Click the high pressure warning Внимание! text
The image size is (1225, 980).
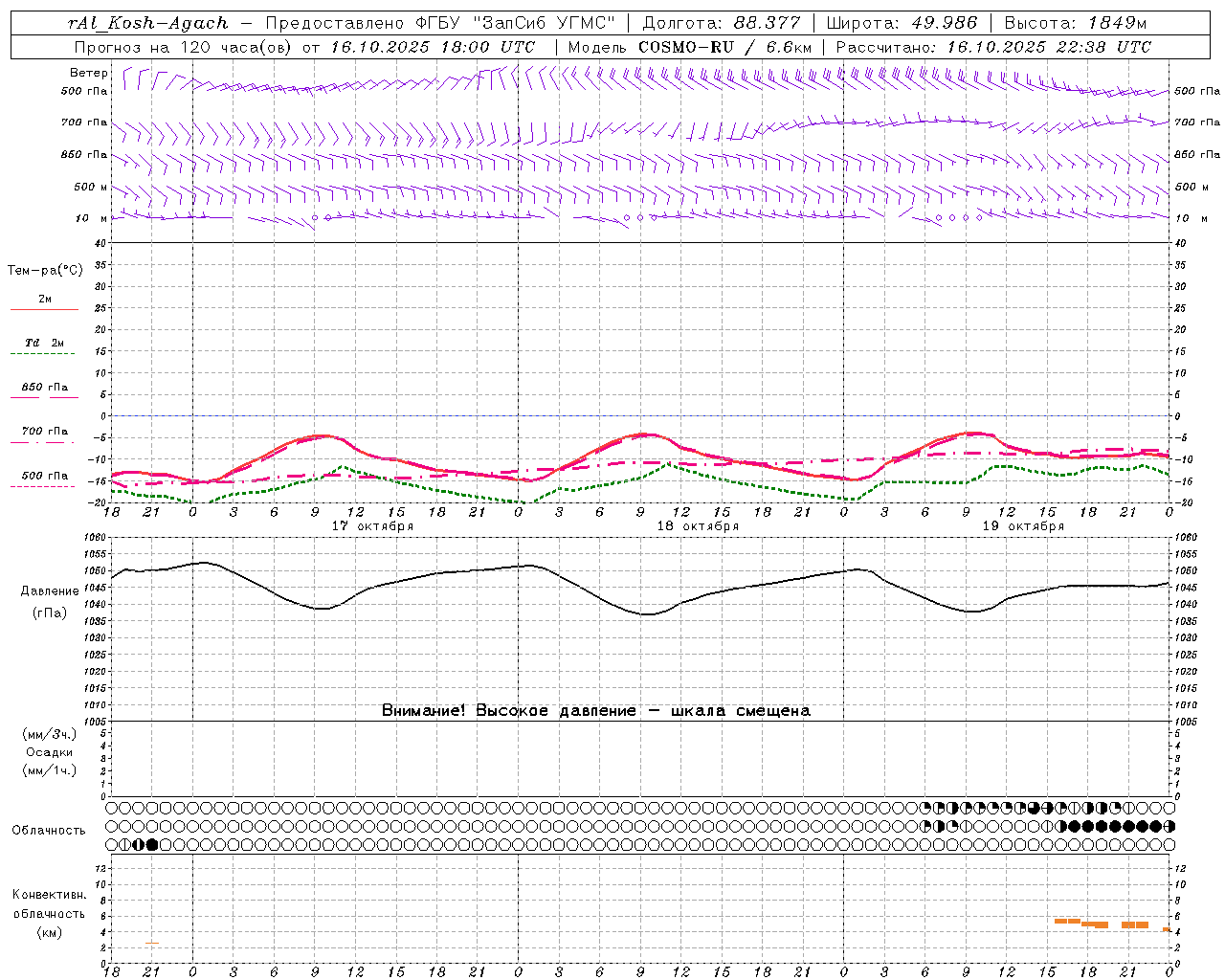(x=596, y=710)
